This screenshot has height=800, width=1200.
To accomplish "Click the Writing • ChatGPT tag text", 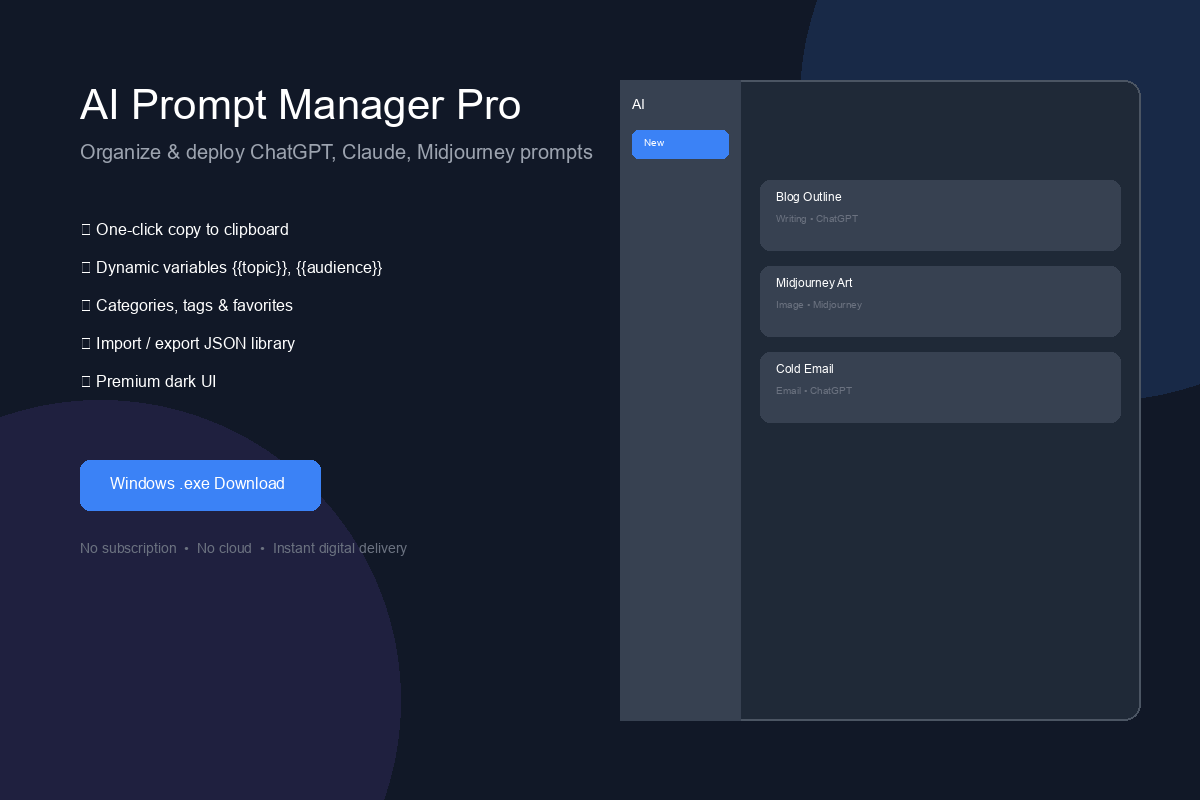I will coord(817,218).
